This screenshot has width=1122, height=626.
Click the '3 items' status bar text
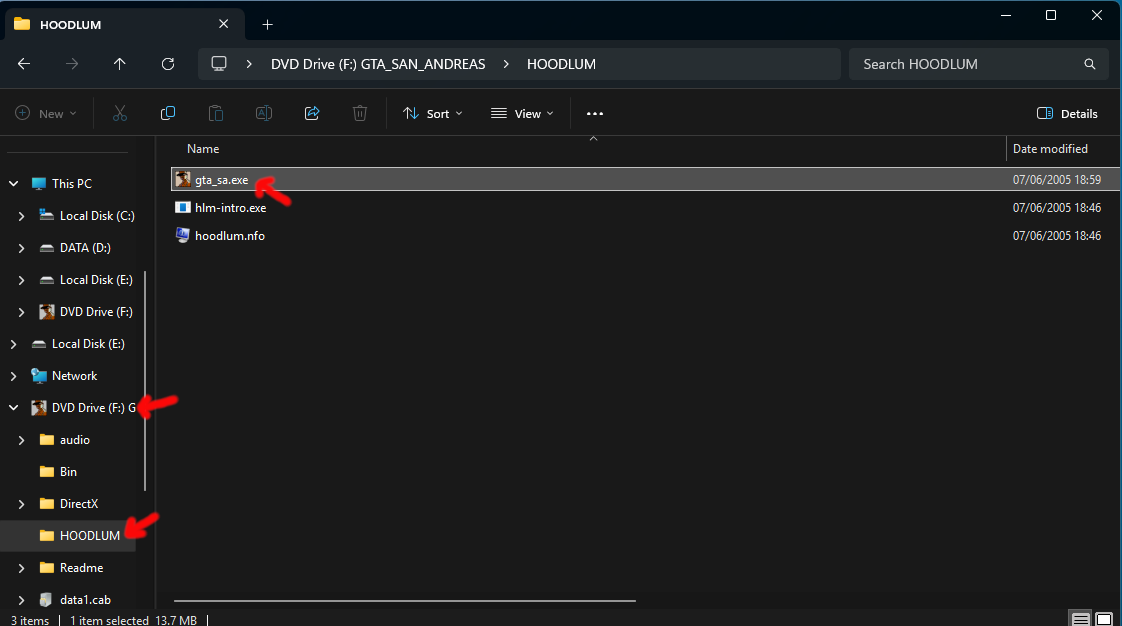coord(30,620)
